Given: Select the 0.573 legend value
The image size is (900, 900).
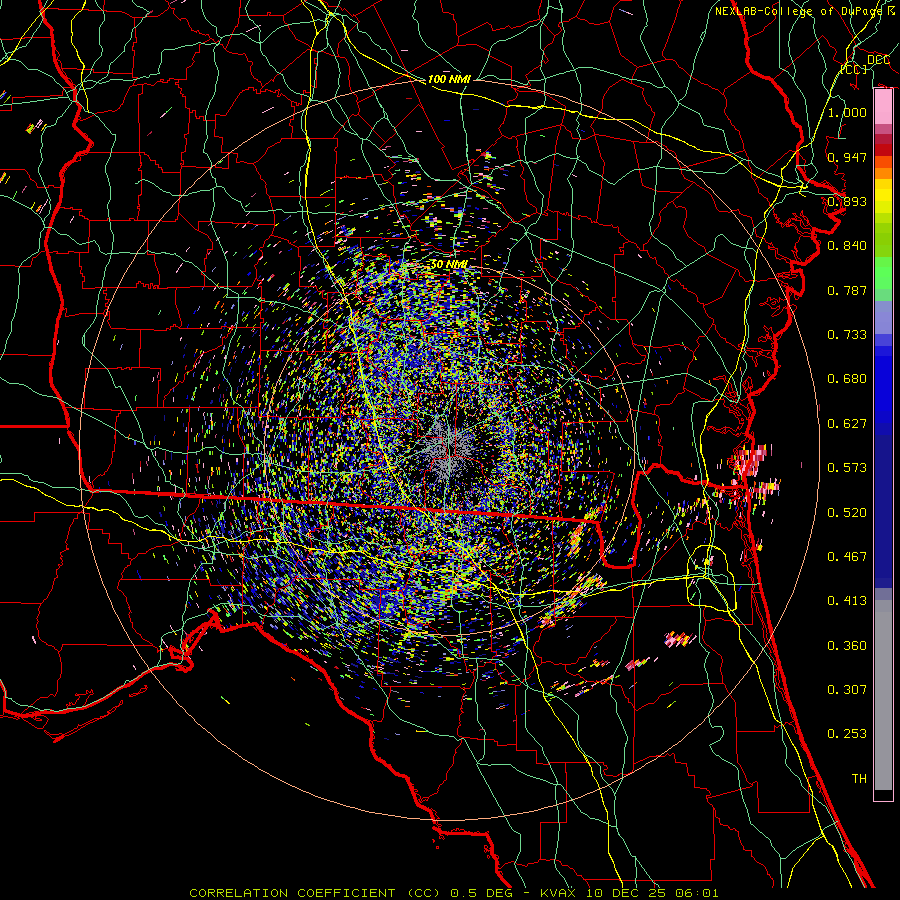Looking at the screenshot, I should point(847,468).
